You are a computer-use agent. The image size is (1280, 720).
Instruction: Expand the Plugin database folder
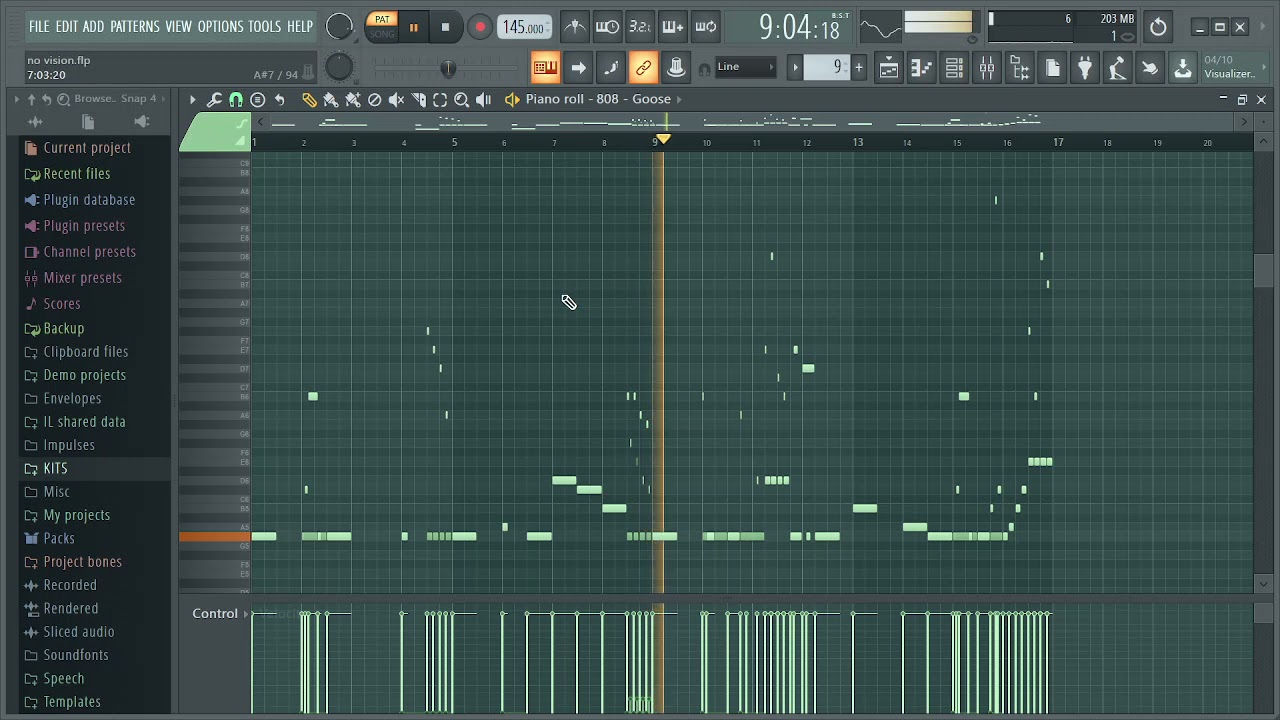[89, 200]
